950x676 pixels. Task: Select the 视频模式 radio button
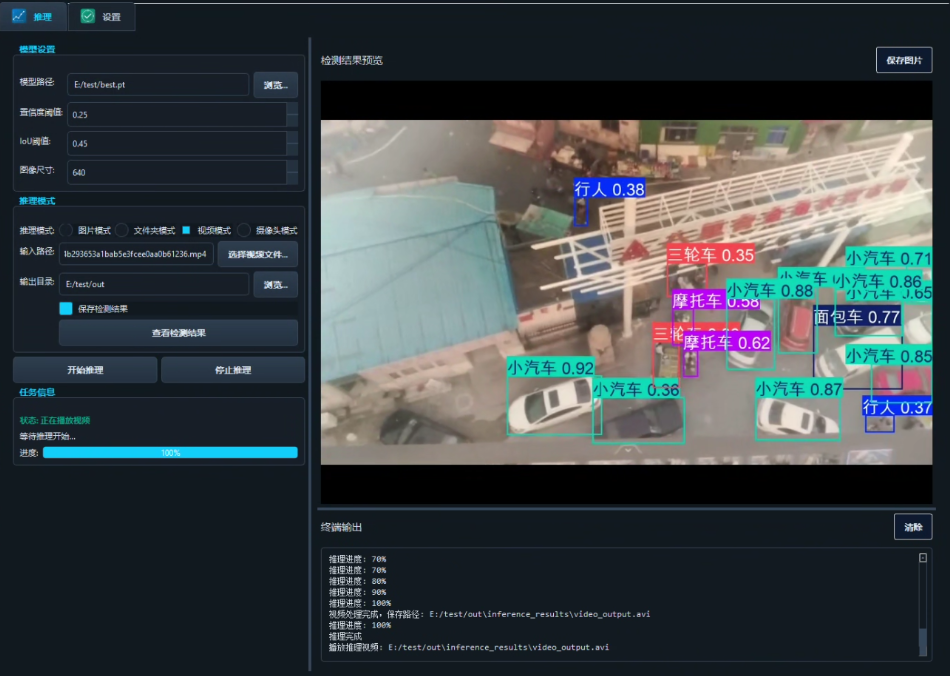coord(186,230)
